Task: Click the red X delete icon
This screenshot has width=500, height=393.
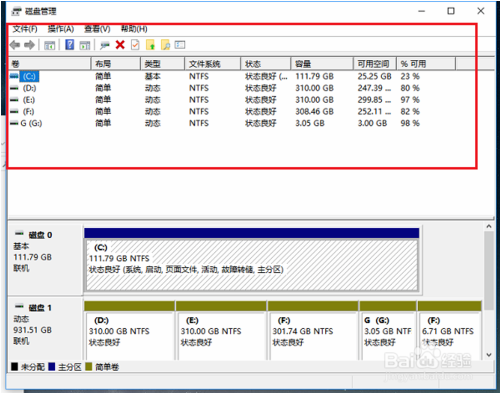Action: [120, 45]
